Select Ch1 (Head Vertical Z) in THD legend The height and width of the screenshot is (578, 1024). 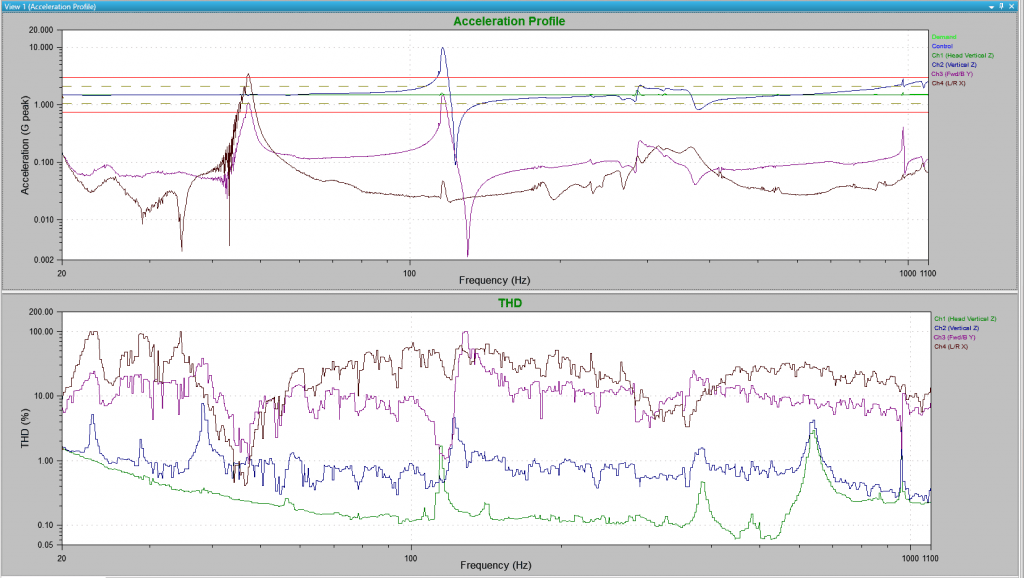[966, 319]
